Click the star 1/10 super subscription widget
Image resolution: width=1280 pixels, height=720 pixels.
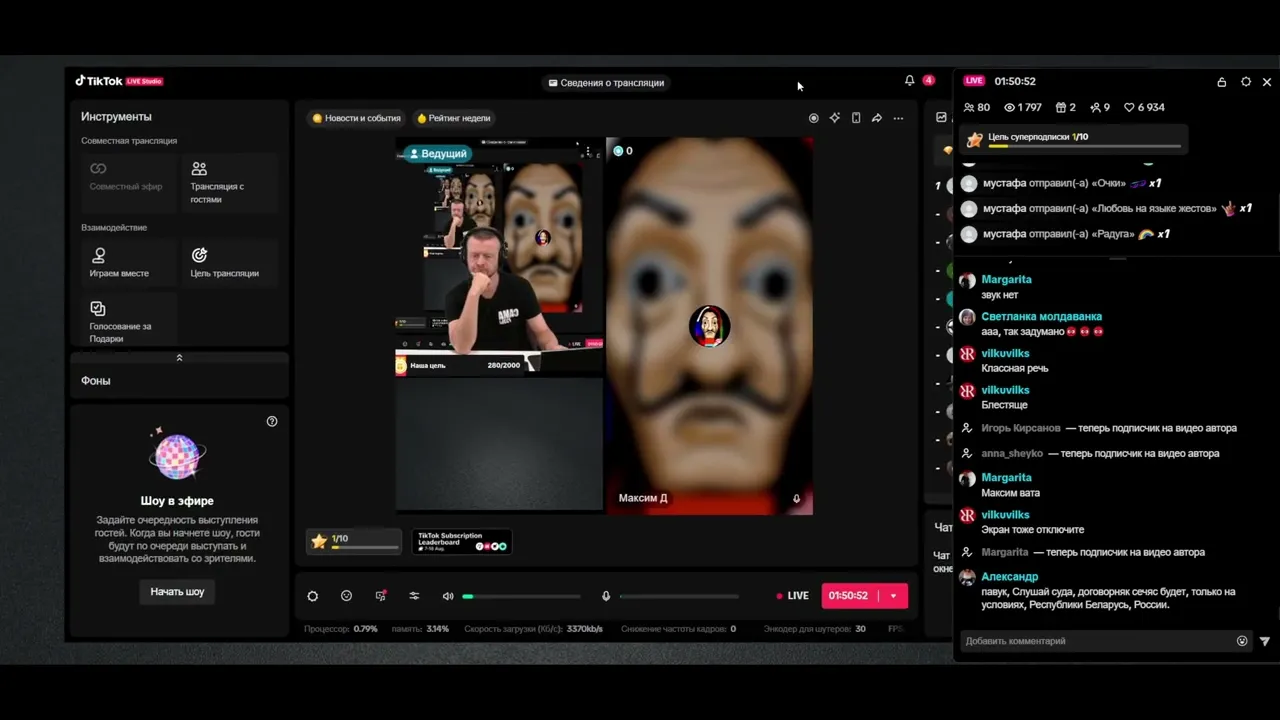coord(354,541)
